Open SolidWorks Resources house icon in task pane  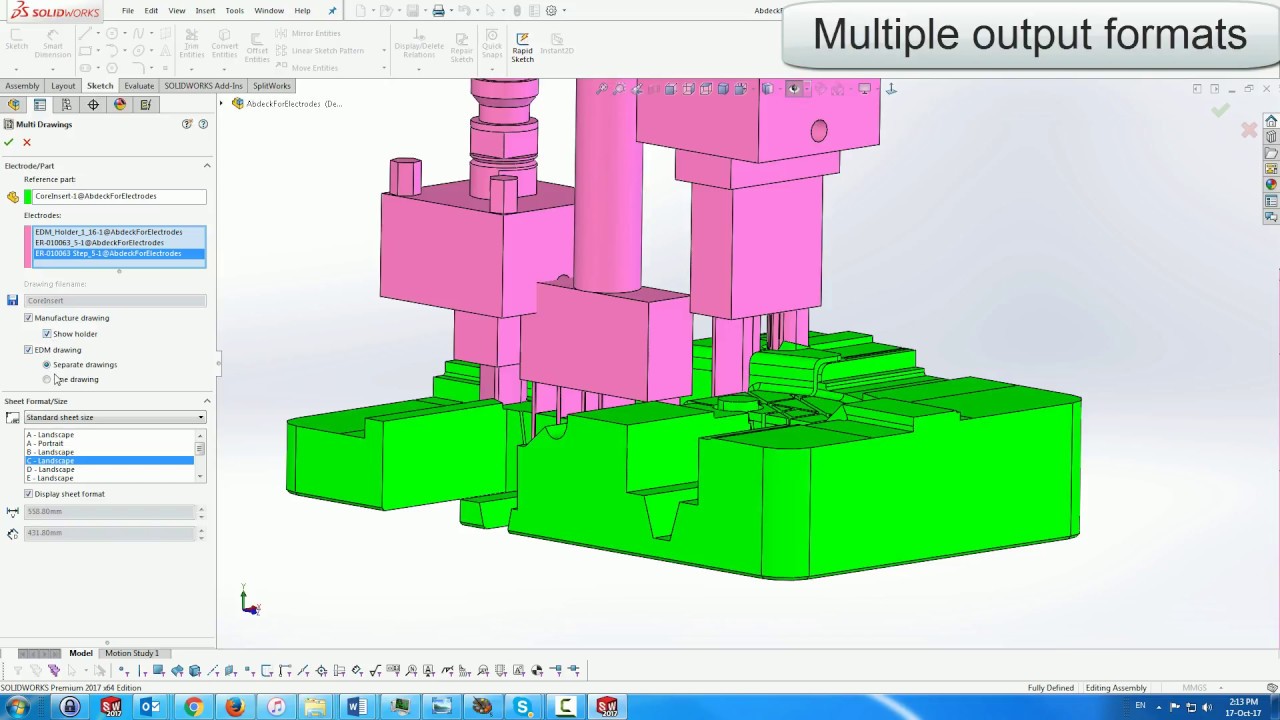[1271, 122]
